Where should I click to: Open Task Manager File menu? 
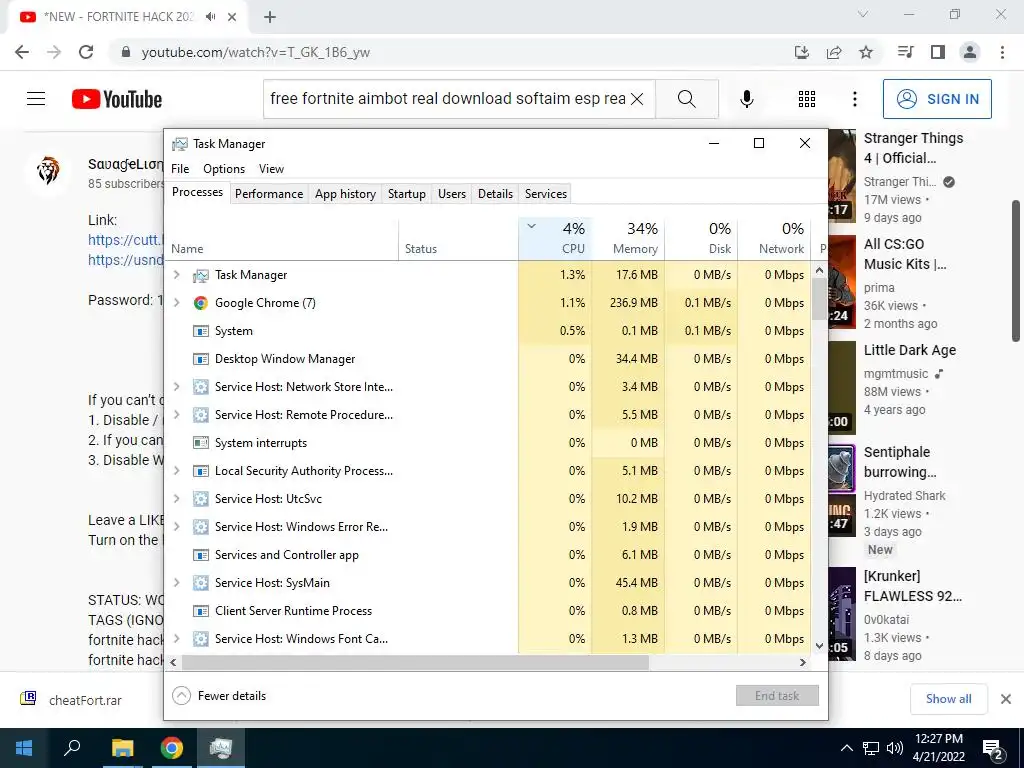tap(180, 168)
